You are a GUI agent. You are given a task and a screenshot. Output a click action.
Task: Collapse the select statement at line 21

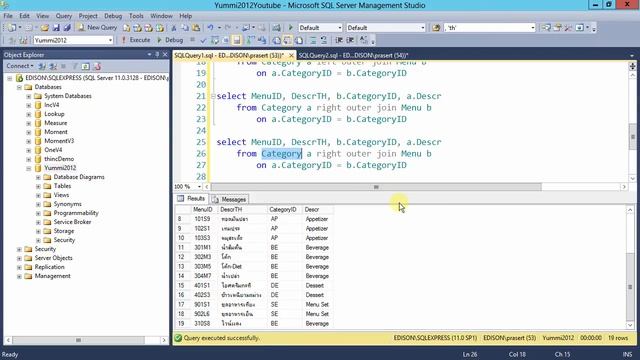click(x=213, y=96)
